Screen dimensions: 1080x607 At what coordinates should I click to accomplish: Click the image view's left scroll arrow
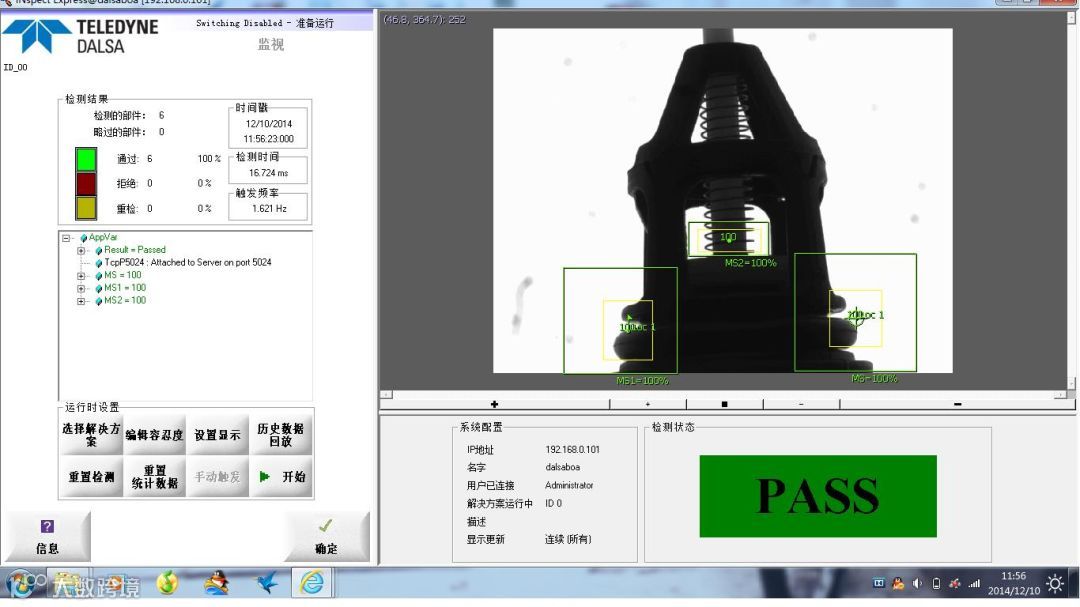click(386, 395)
